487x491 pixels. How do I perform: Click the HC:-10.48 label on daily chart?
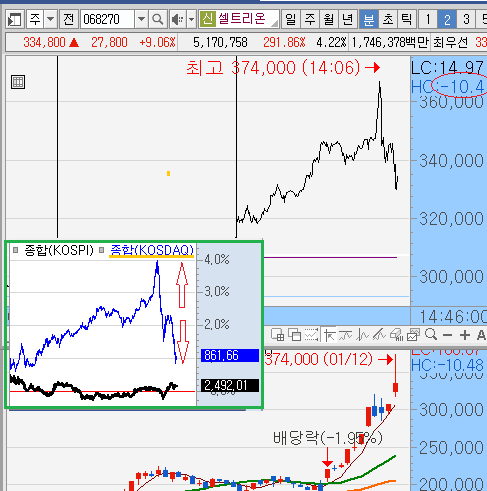[447, 365]
